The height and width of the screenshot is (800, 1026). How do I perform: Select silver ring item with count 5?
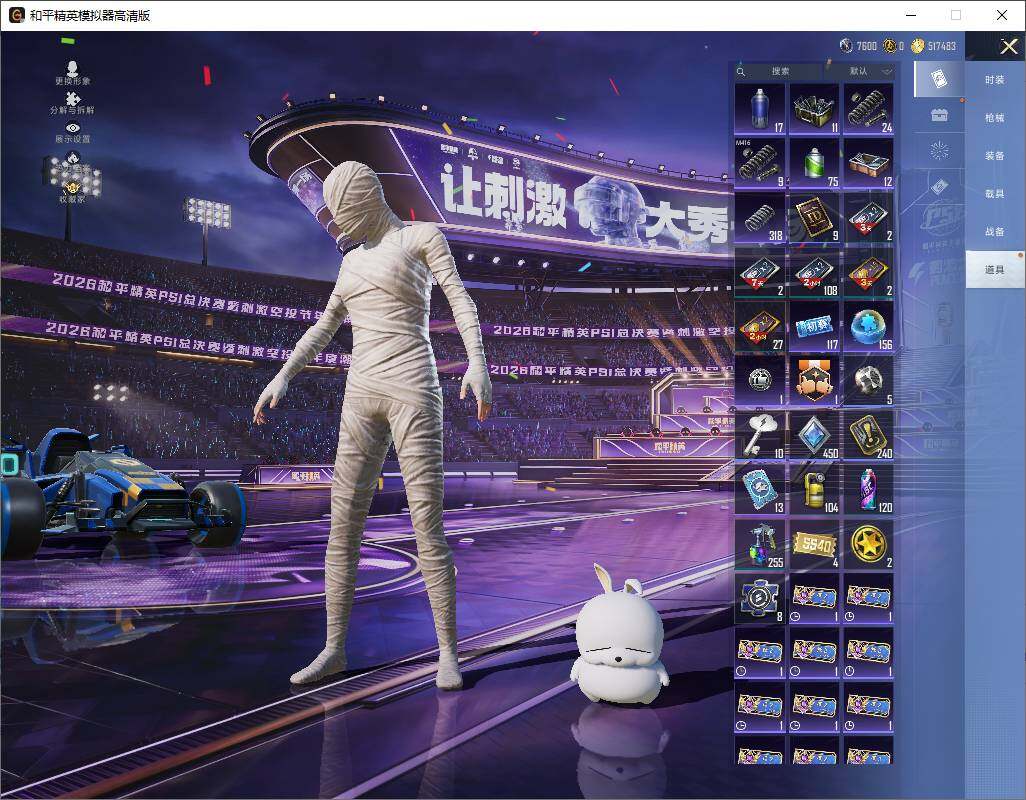click(x=868, y=381)
